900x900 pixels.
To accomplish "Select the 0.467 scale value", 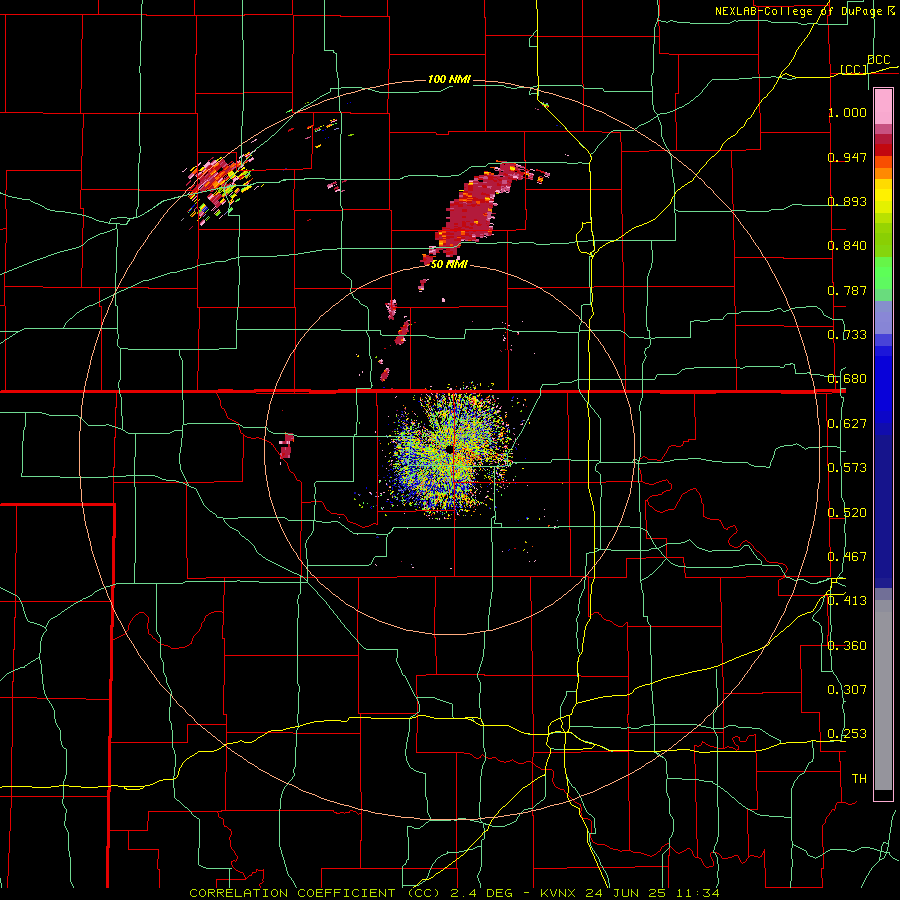I will 847,557.
